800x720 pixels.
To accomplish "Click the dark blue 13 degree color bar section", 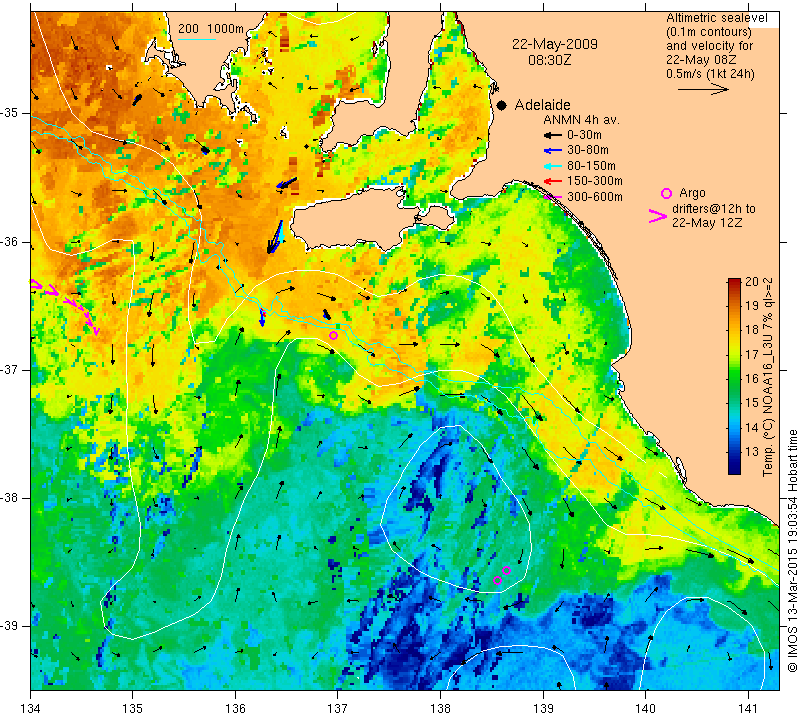I will click(734, 452).
